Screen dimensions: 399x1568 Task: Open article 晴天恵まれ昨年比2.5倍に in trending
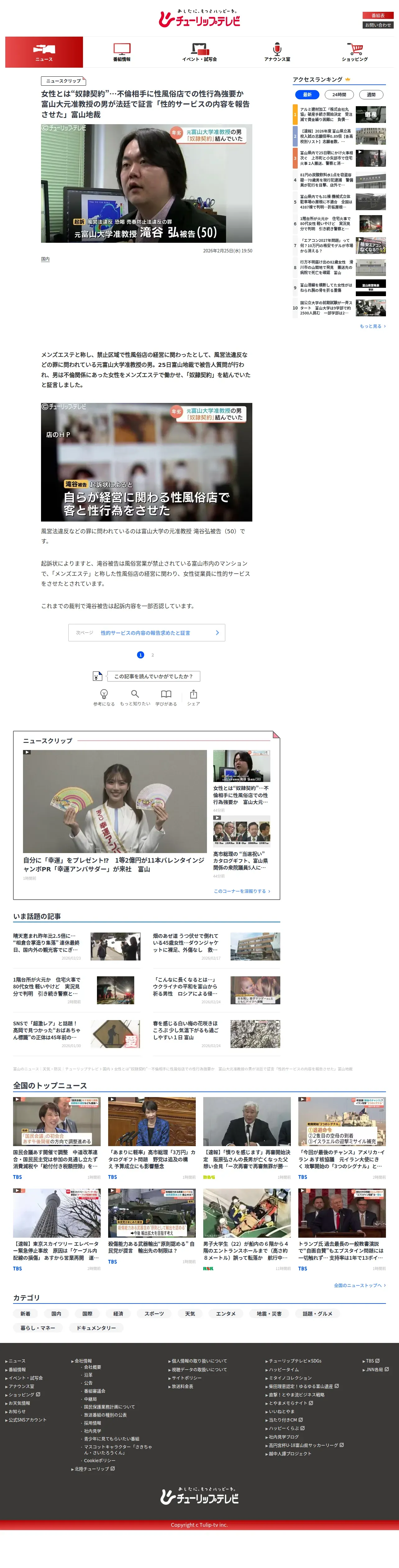pos(77,947)
